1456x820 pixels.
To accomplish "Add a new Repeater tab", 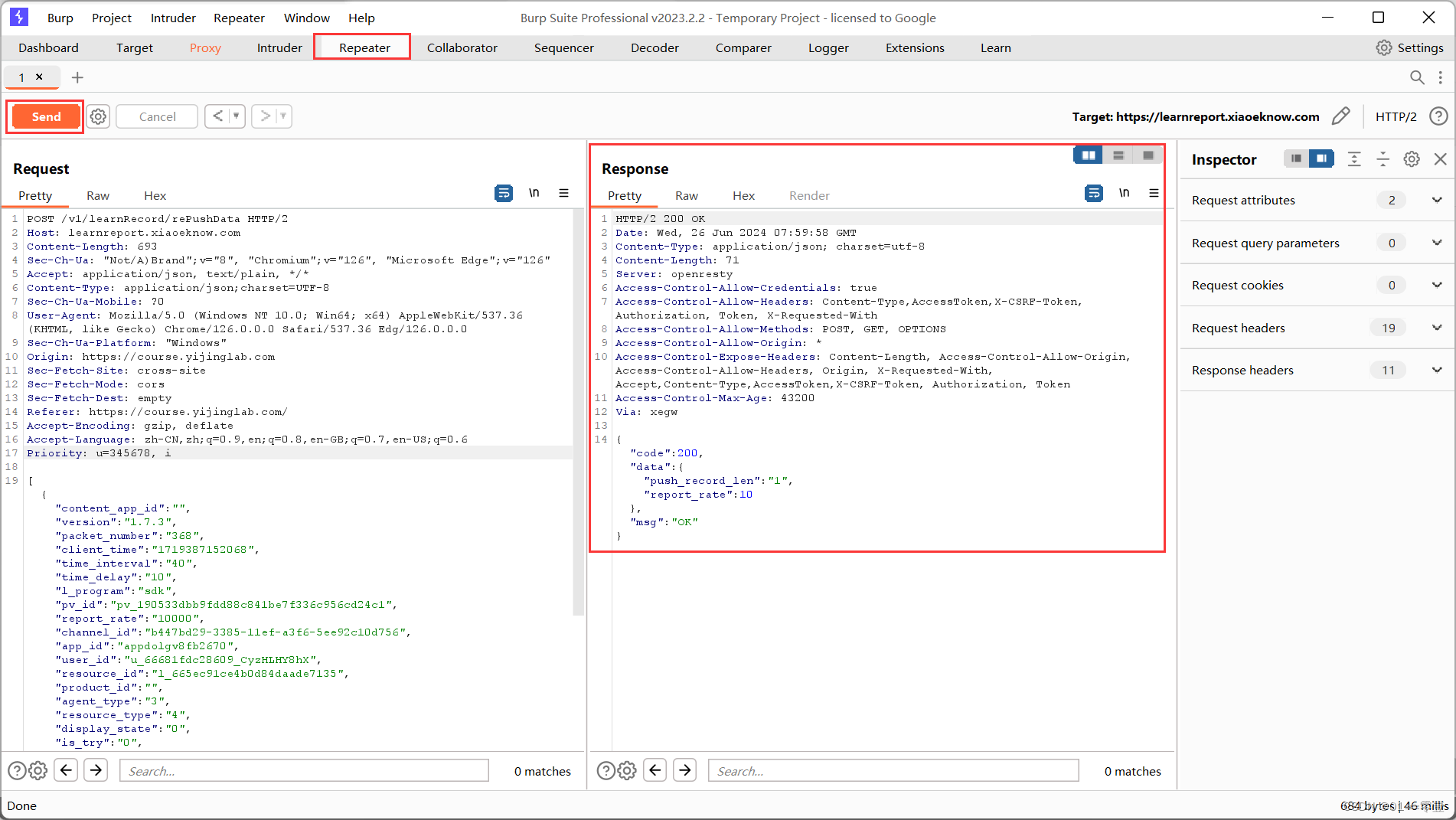I will [77, 77].
